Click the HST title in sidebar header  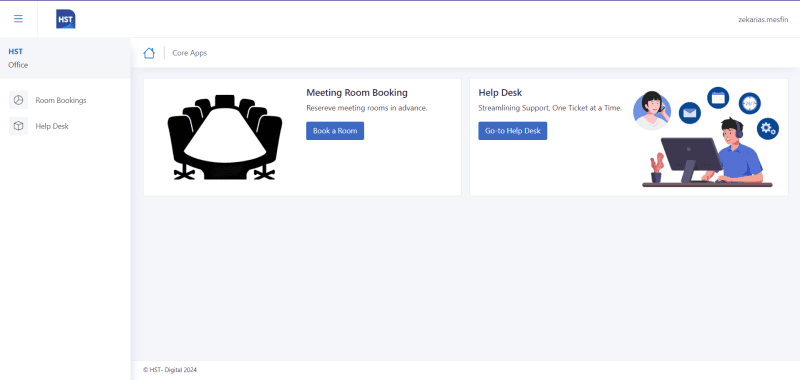[15, 52]
